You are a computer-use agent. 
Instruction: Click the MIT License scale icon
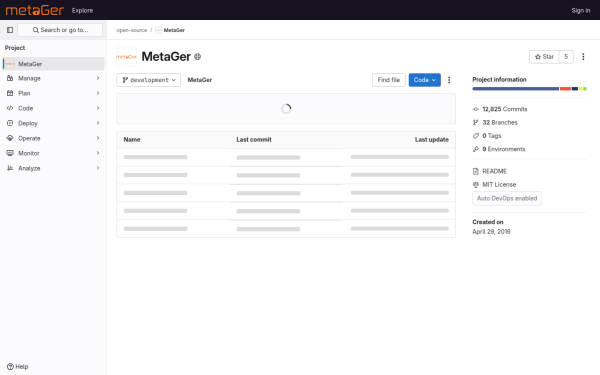tap(476, 184)
